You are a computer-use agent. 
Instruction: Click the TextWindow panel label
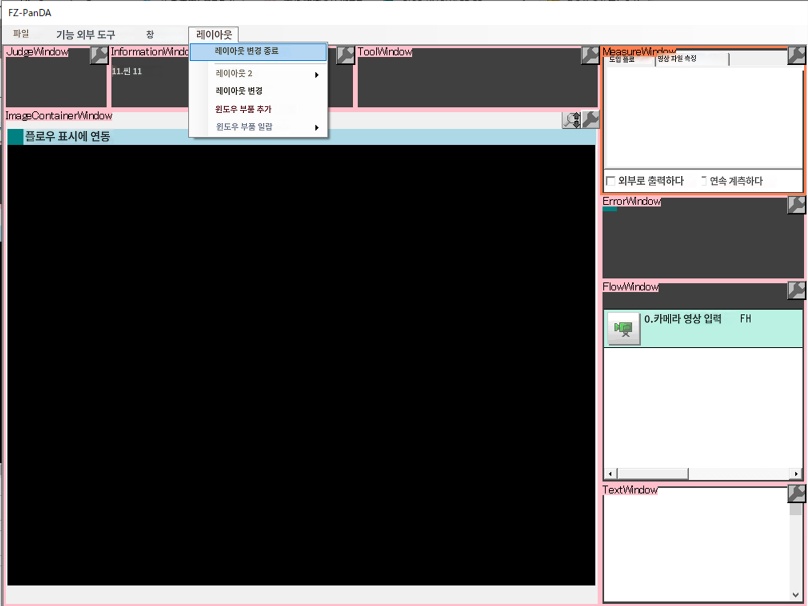tap(630, 490)
